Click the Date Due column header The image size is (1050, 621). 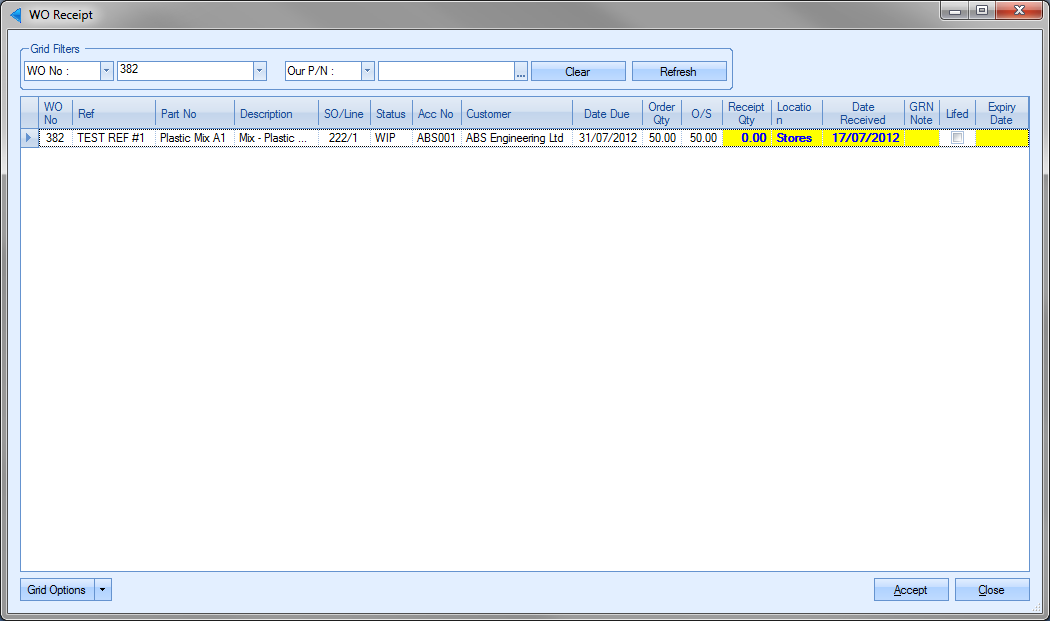pos(606,114)
